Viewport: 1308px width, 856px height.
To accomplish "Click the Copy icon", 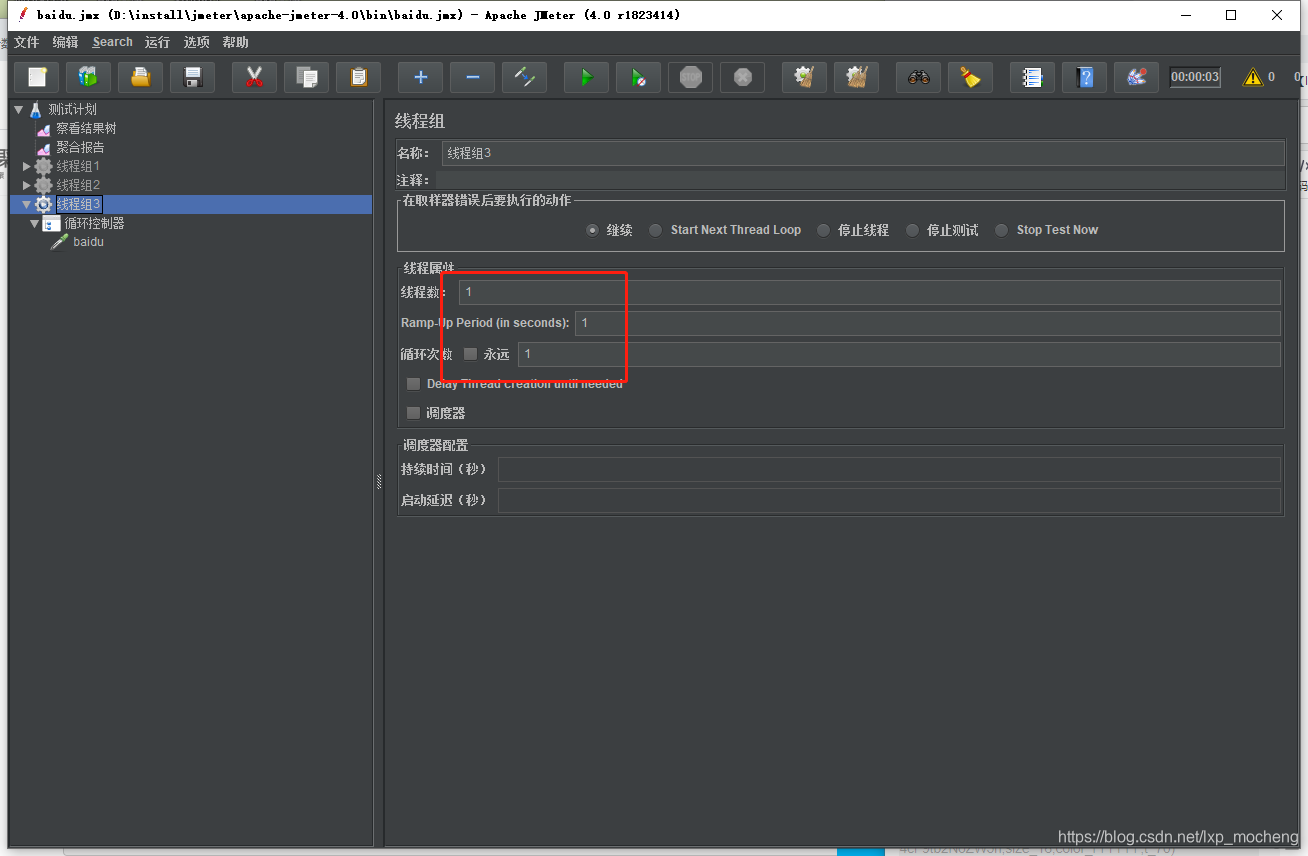I will pos(307,77).
